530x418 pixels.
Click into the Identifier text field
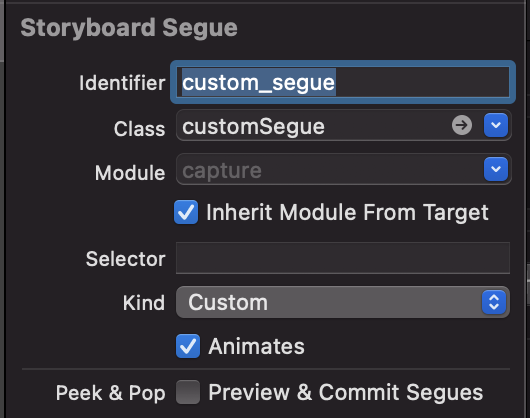(x=343, y=82)
